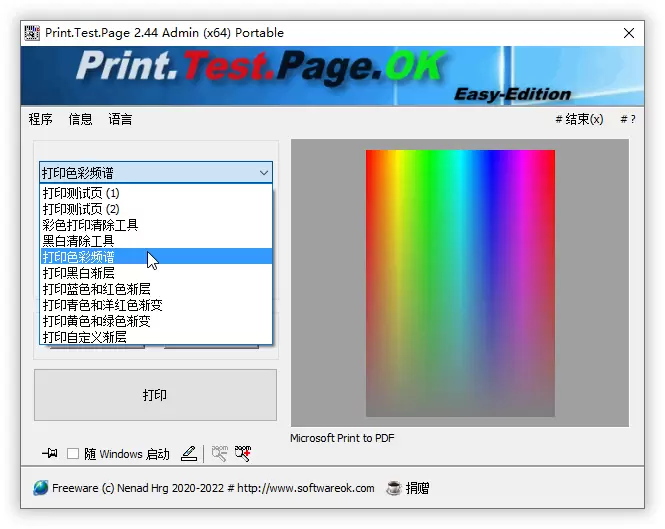The width and height of the screenshot is (665, 529).
Task: Close the Print.Test.Page window
Action: pos(629,33)
